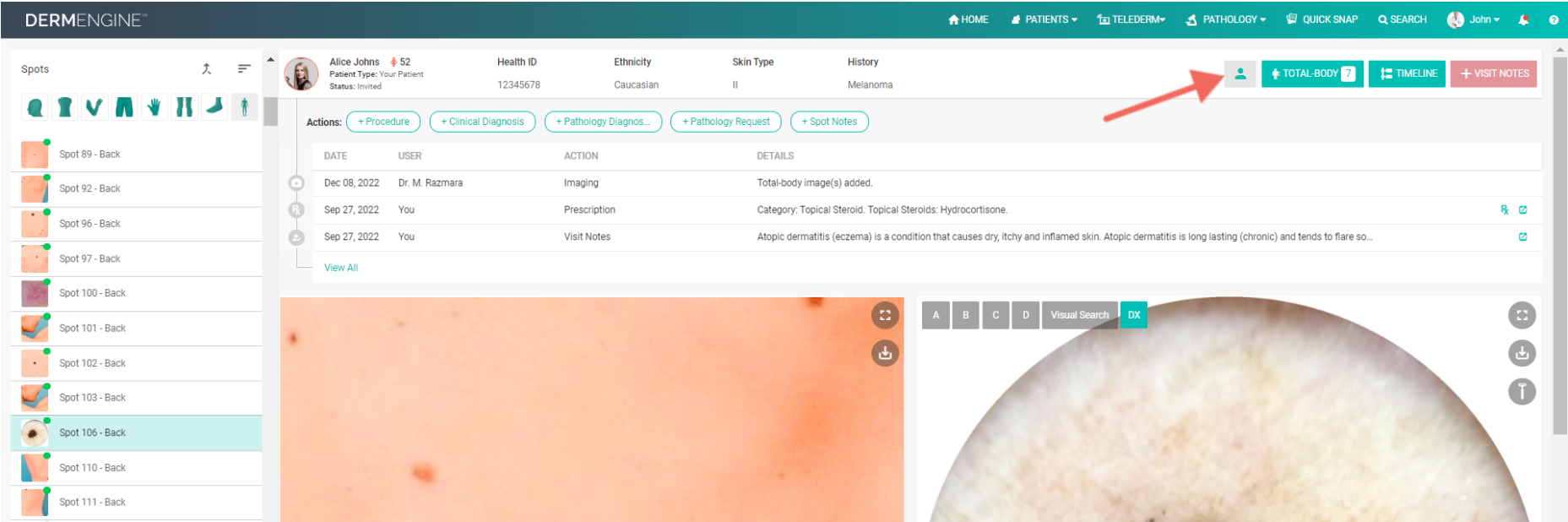Filter spots by torso body region
This screenshot has height=522, width=1568.
click(x=65, y=107)
